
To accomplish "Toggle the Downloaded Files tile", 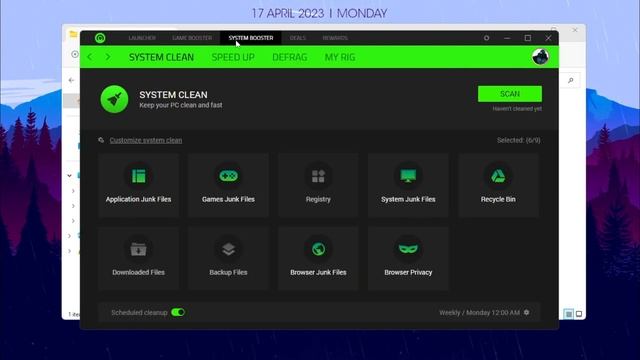I will point(138,258).
